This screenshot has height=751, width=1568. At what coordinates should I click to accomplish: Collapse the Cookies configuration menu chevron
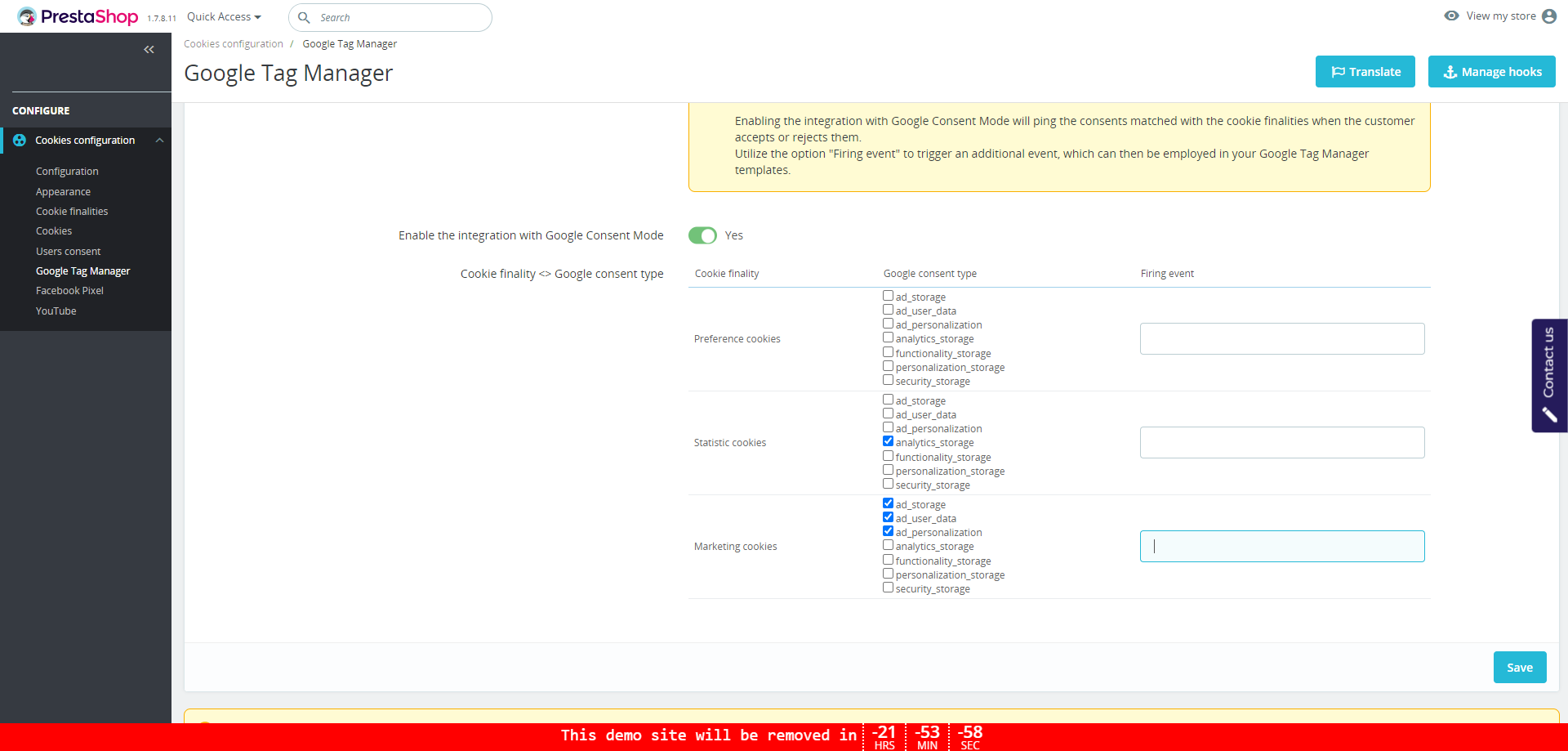pos(160,141)
